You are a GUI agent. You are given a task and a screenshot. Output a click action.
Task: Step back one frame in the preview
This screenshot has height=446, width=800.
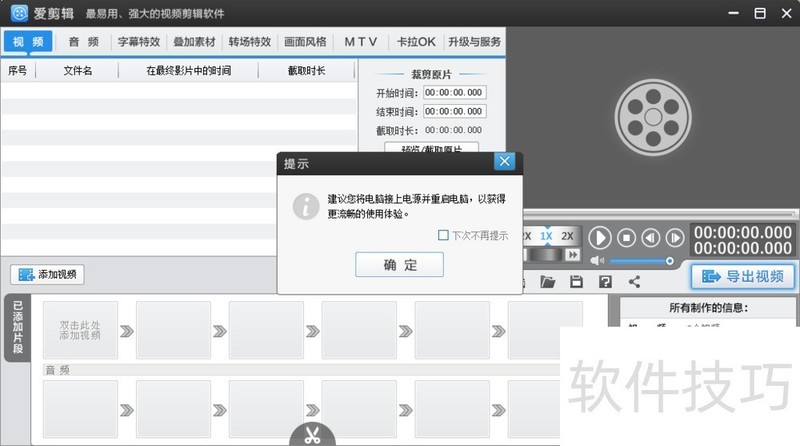[x=651, y=238]
